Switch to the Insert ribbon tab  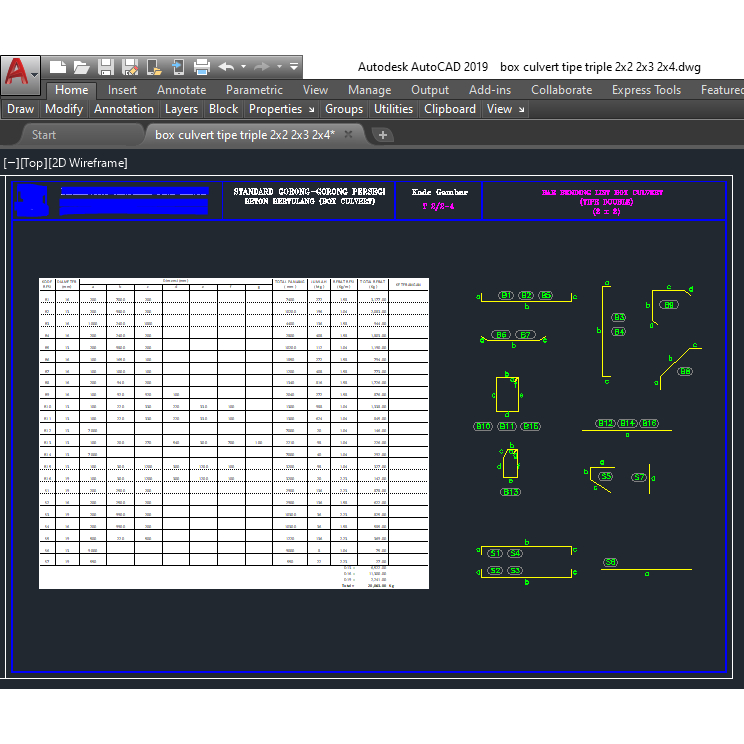click(x=122, y=90)
